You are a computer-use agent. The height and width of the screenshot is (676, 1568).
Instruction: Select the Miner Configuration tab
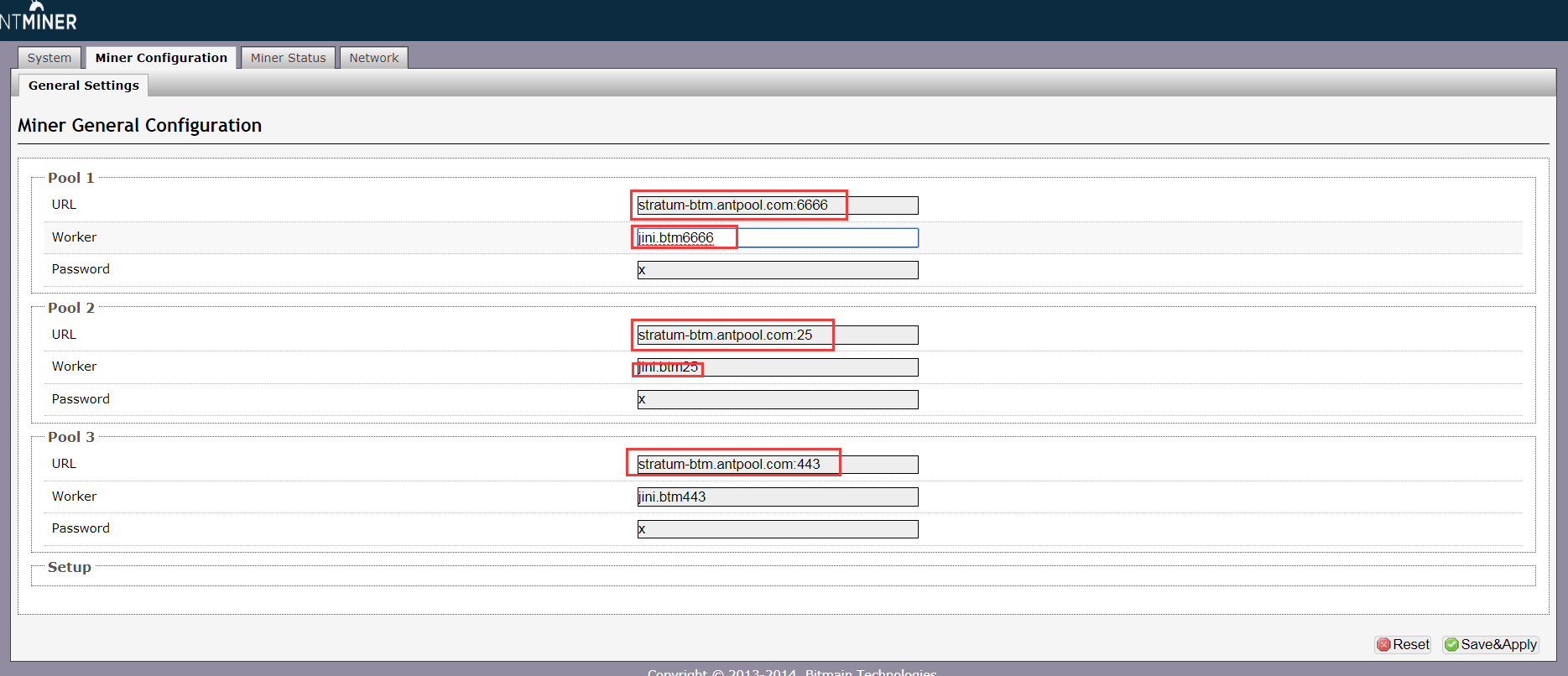pos(161,58)
